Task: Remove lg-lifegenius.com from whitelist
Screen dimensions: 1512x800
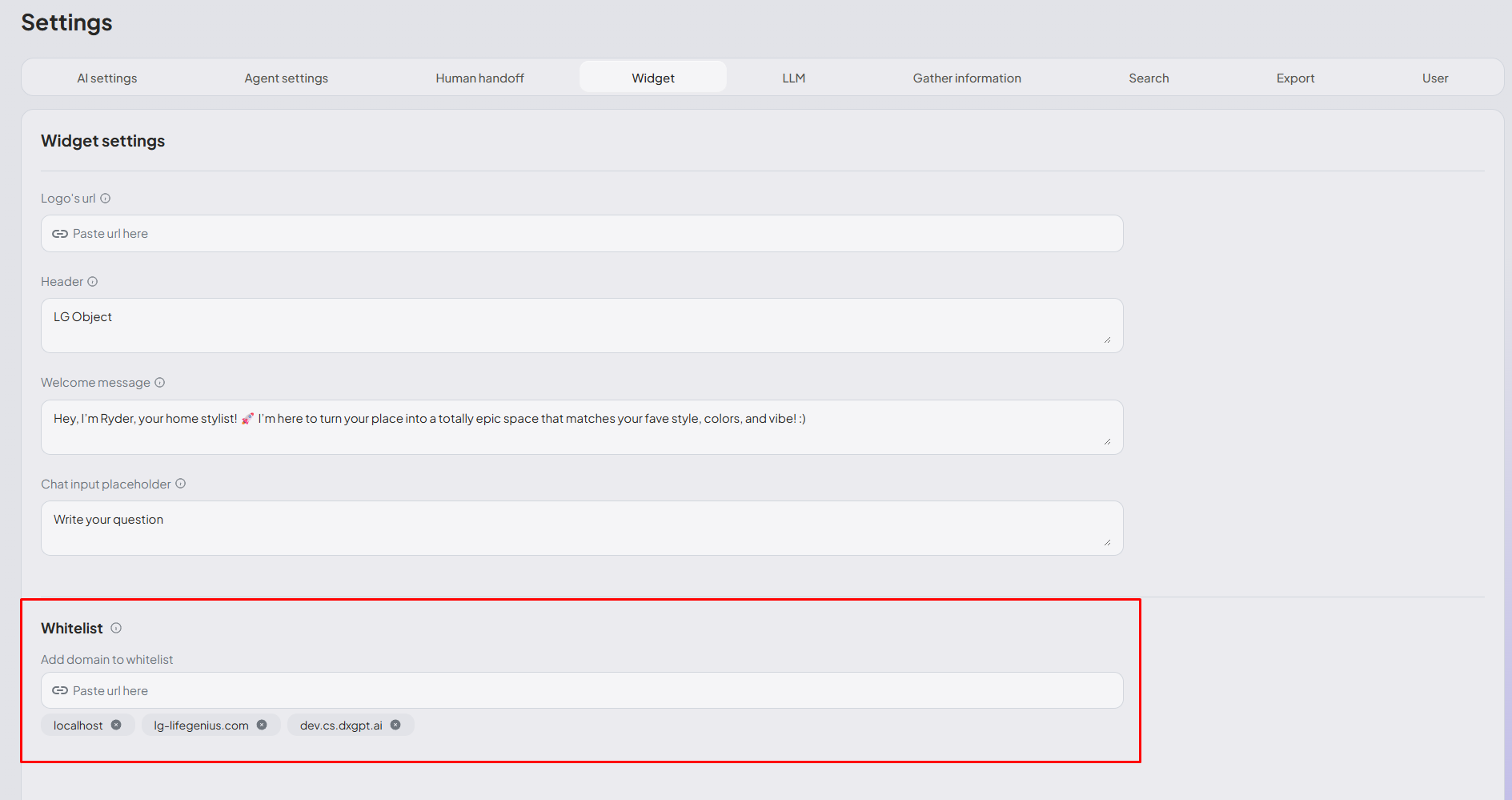Action: [262, 725]
